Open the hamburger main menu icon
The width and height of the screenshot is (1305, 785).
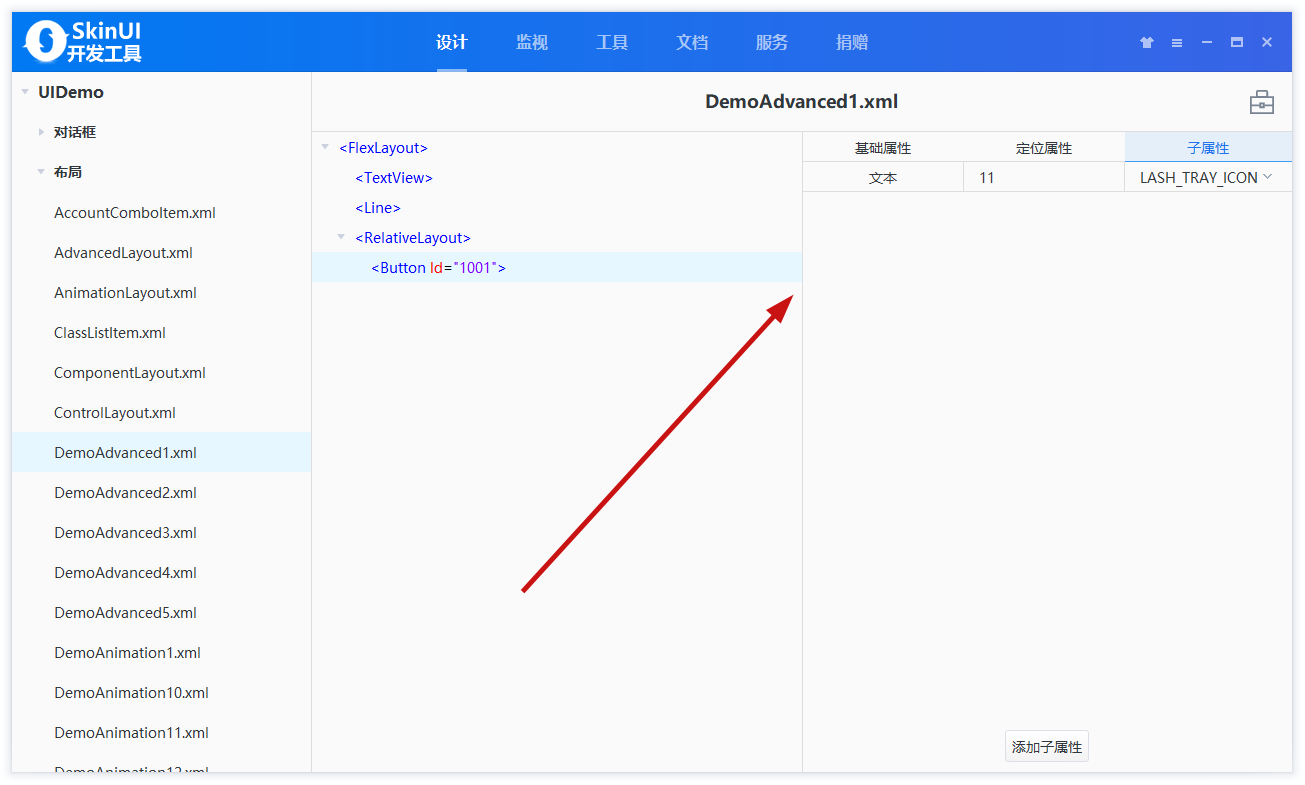1177,42
